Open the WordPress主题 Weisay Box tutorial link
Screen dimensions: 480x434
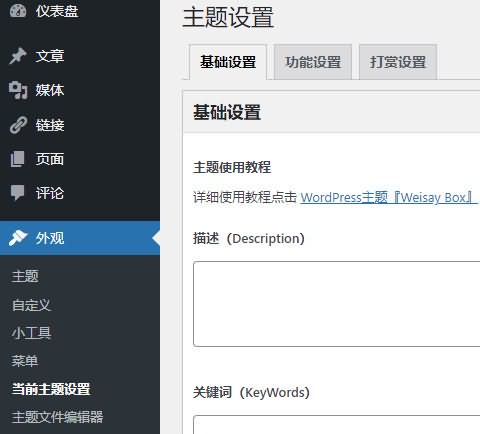(387, 197)
